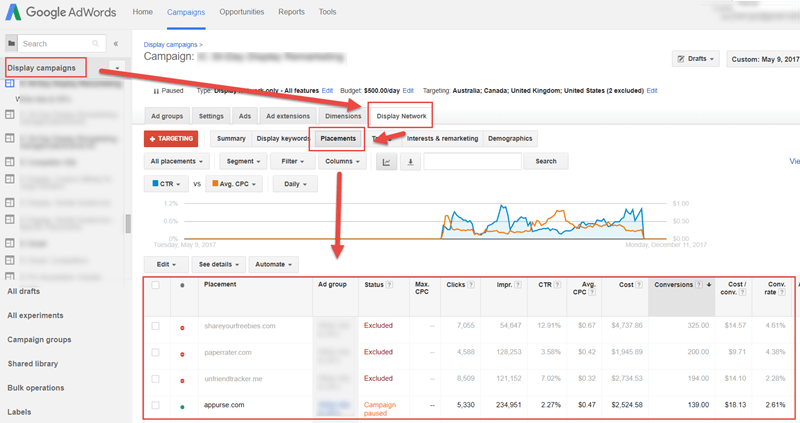This screenshot has height=423, width=800.
Task: Check the box for unfriendtracker.me row
Action: pos(155,379)
